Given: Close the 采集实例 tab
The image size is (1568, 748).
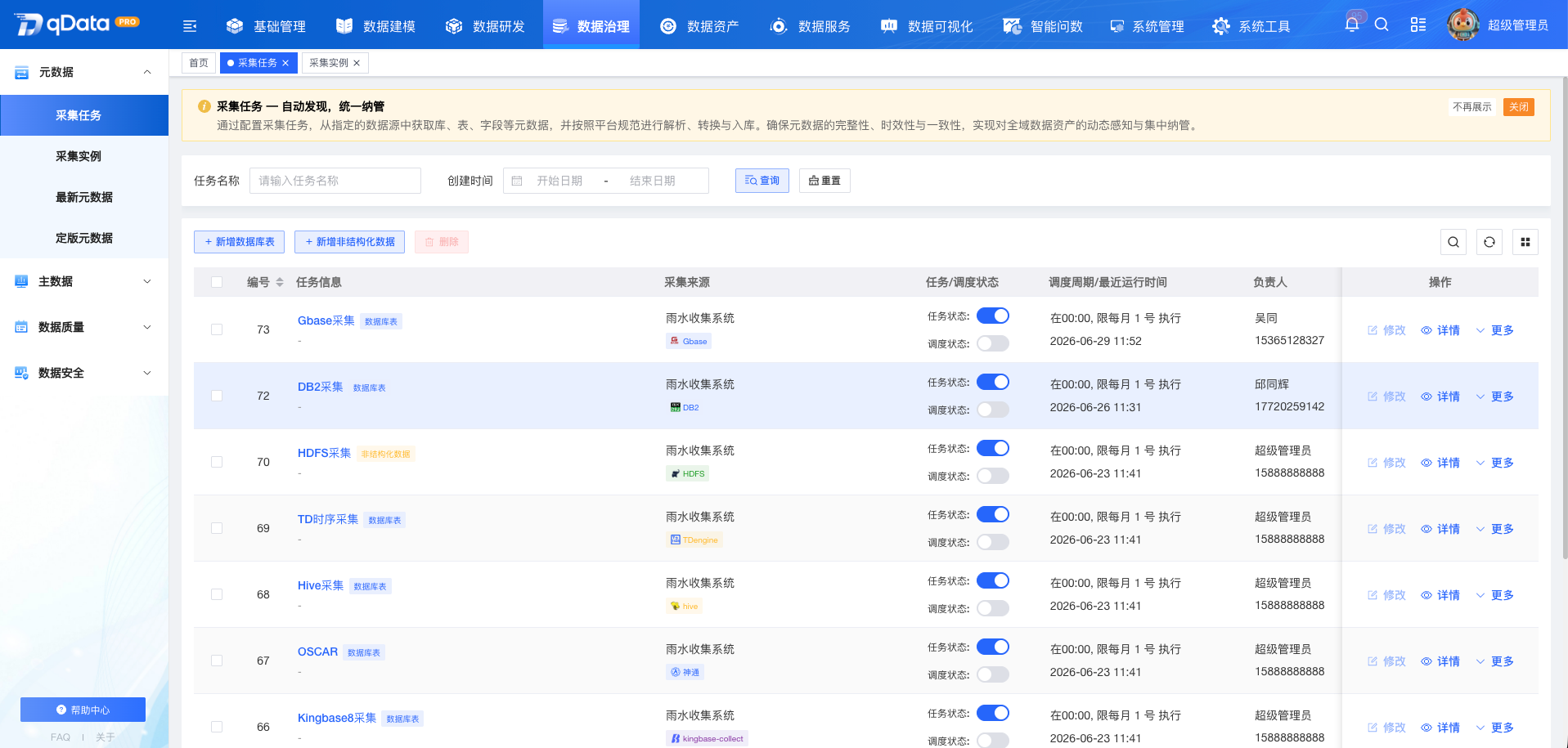Looking at the screenshot, I should (x=357, y=63).
